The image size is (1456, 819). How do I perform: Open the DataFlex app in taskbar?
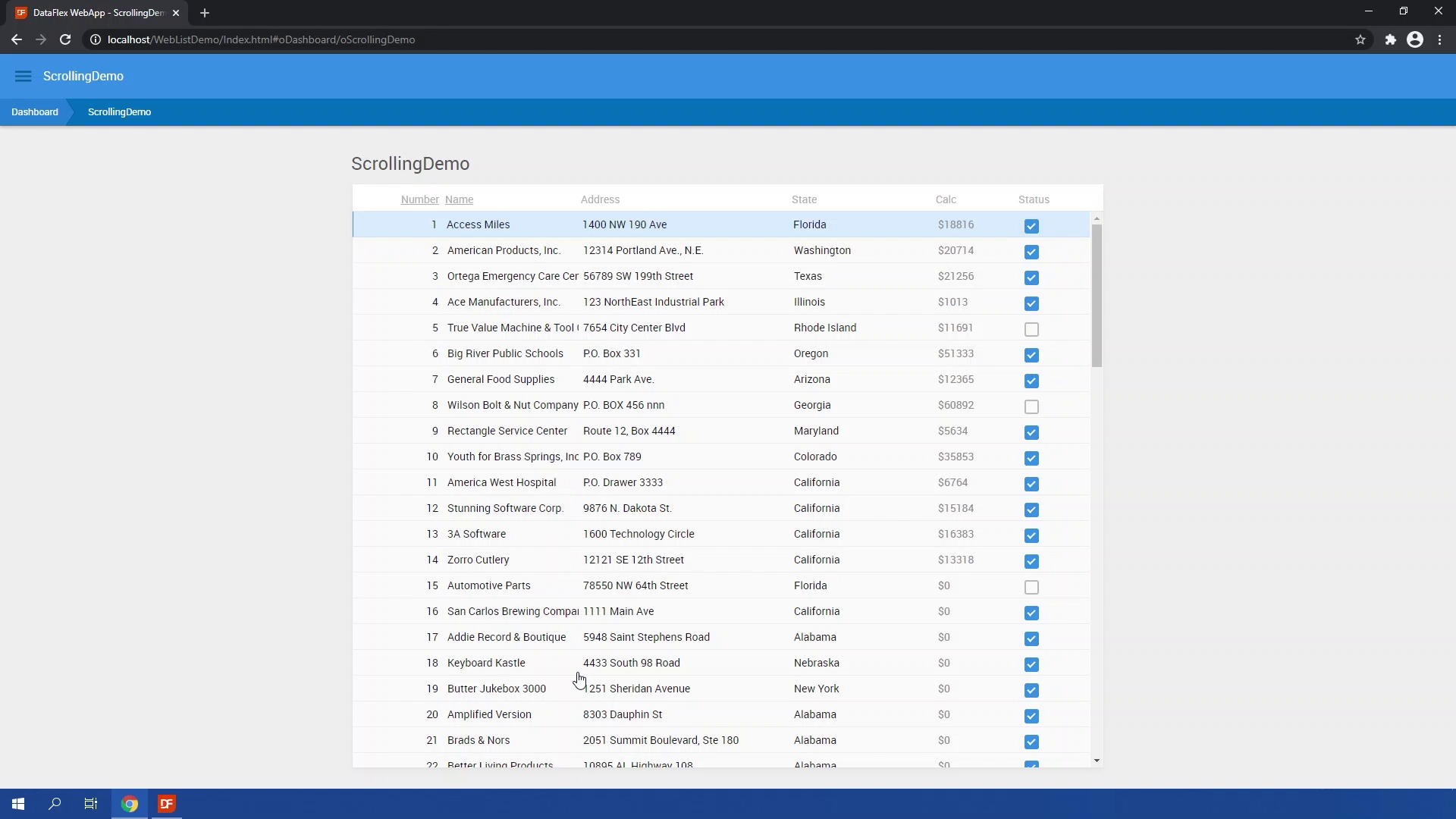[167, 804]
